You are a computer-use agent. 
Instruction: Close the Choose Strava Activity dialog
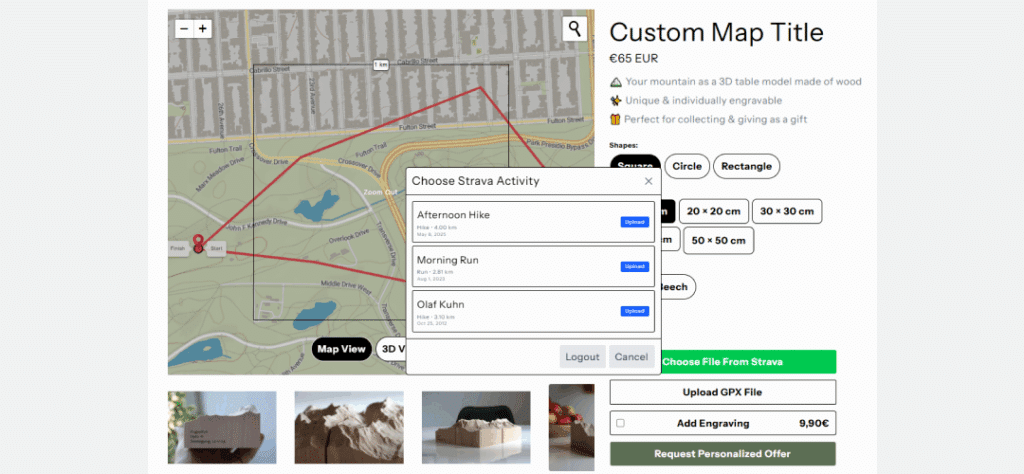pos(648,181)
